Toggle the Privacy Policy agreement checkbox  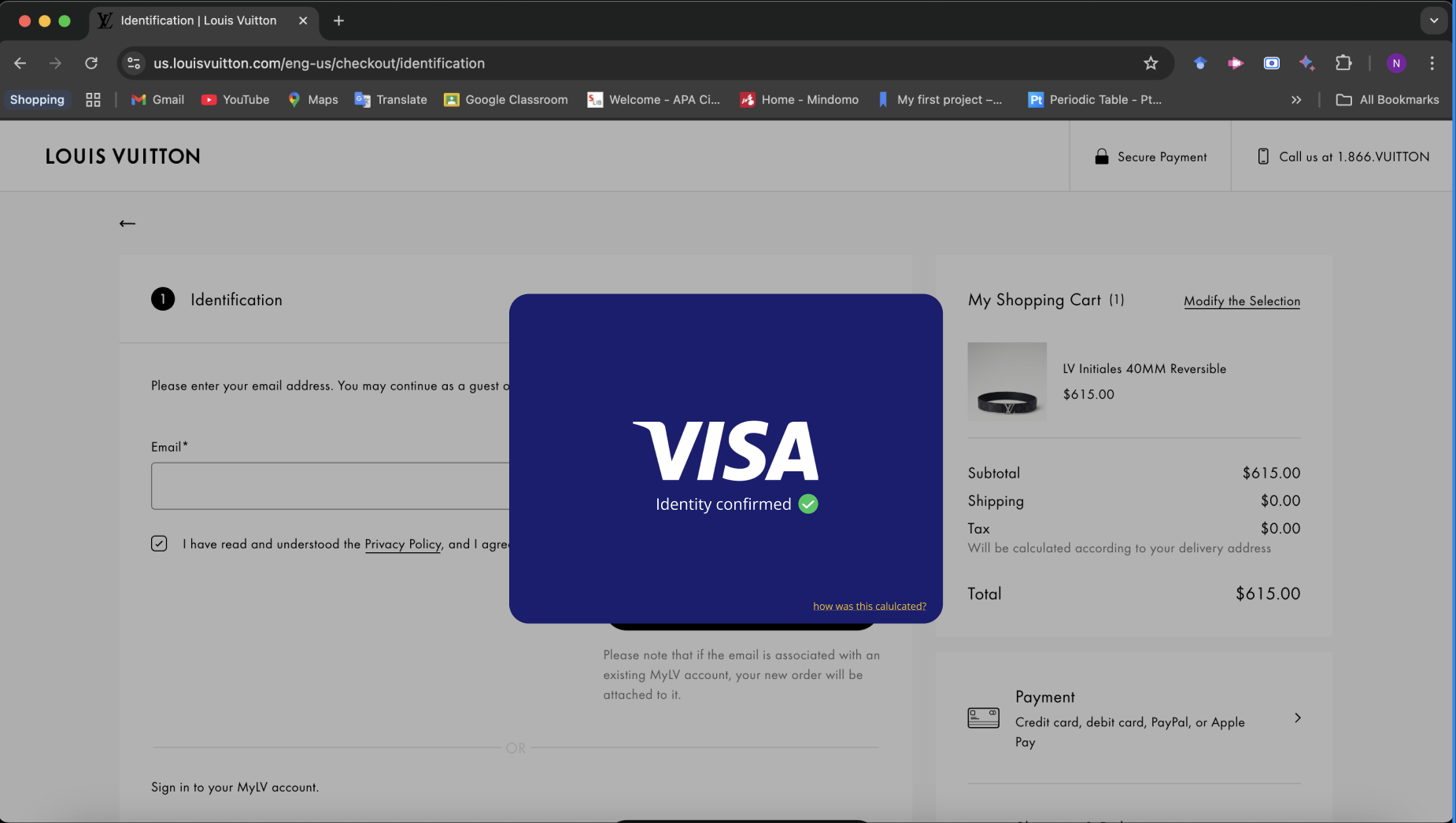click(159, 544)
